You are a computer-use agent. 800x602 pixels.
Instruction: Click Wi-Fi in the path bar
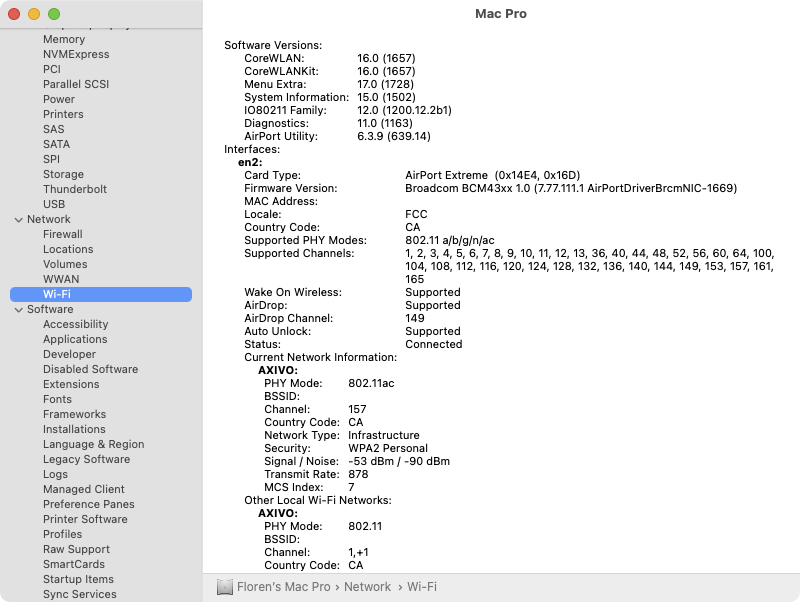[x=422, y=587]
